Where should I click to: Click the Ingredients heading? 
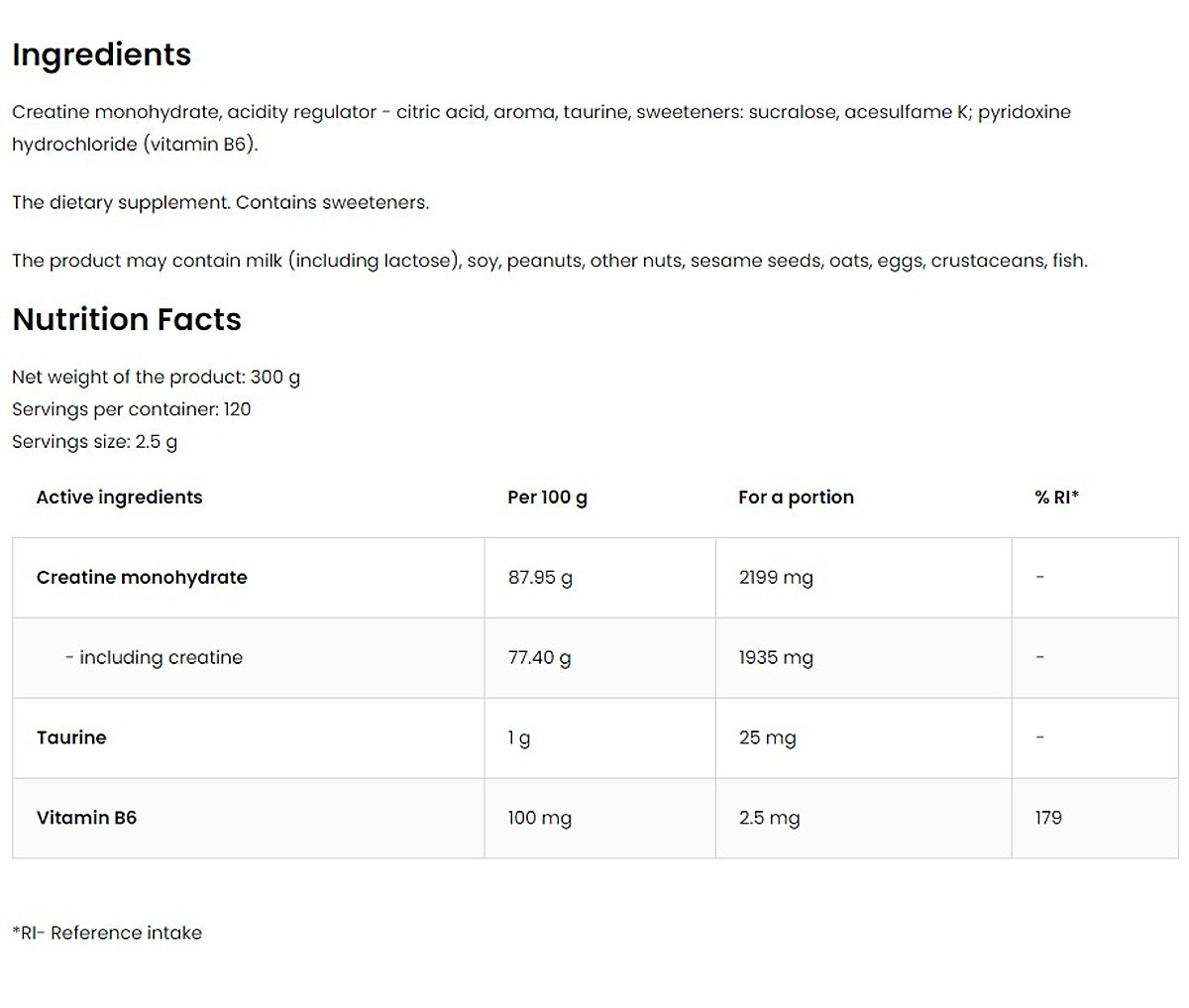tap(101, 55)
